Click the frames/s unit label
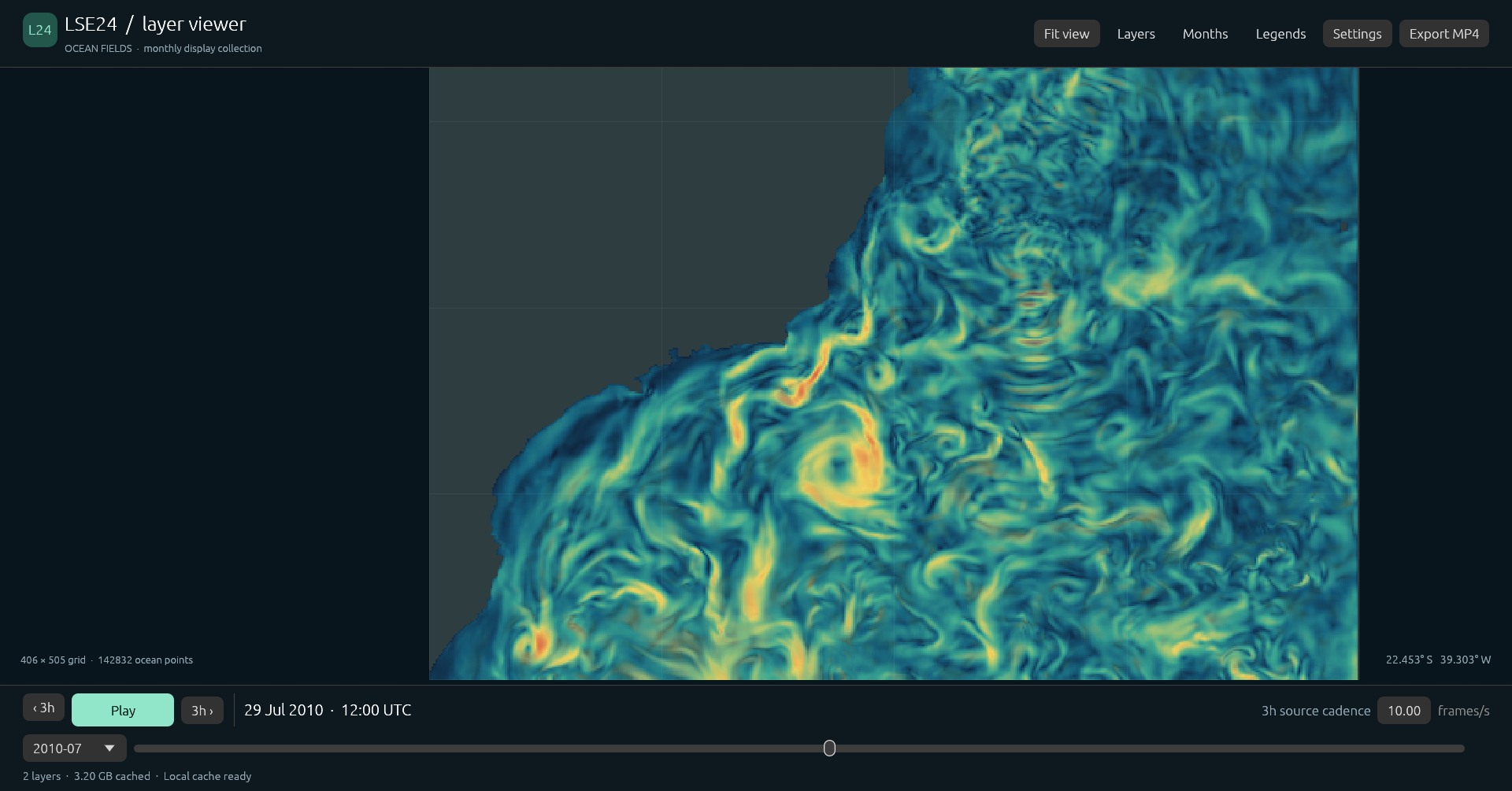 1463,711
